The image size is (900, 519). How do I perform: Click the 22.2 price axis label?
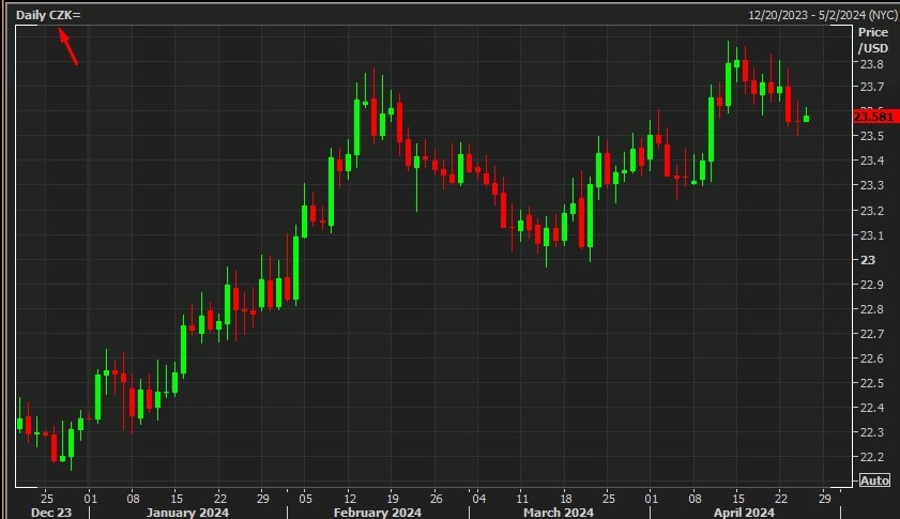[x=871, y=457]
